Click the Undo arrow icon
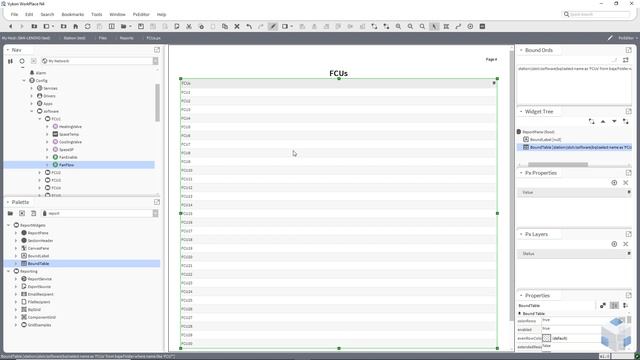The image size is (640, 360). tap(249, 27)
